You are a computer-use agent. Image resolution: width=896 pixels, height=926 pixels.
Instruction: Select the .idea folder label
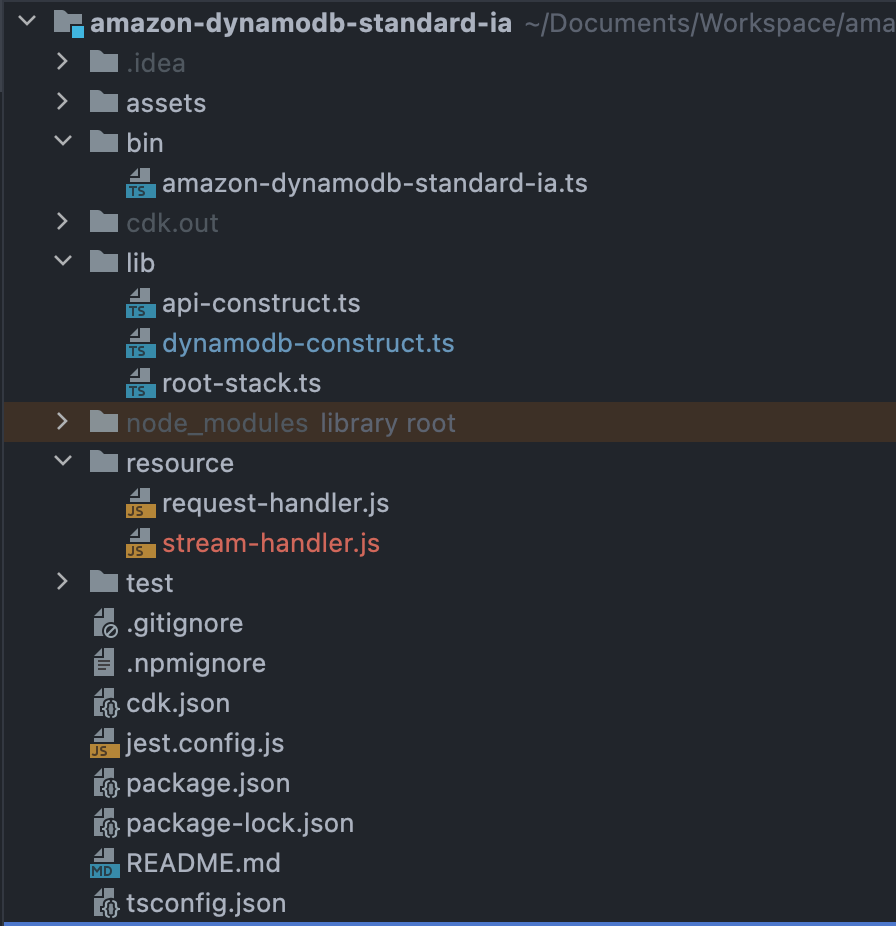click(156, 63)
